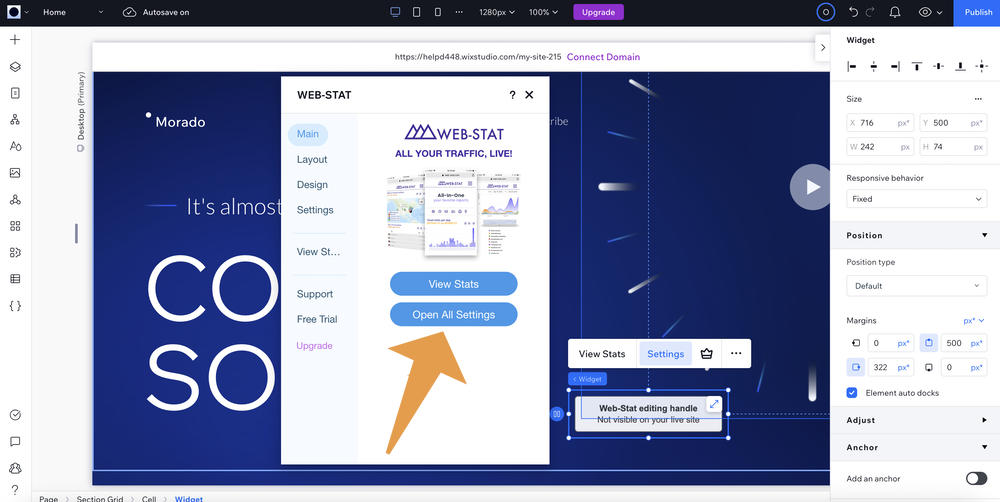
Task: Click the Help question mark in sidebar
Action: point(15,490)
